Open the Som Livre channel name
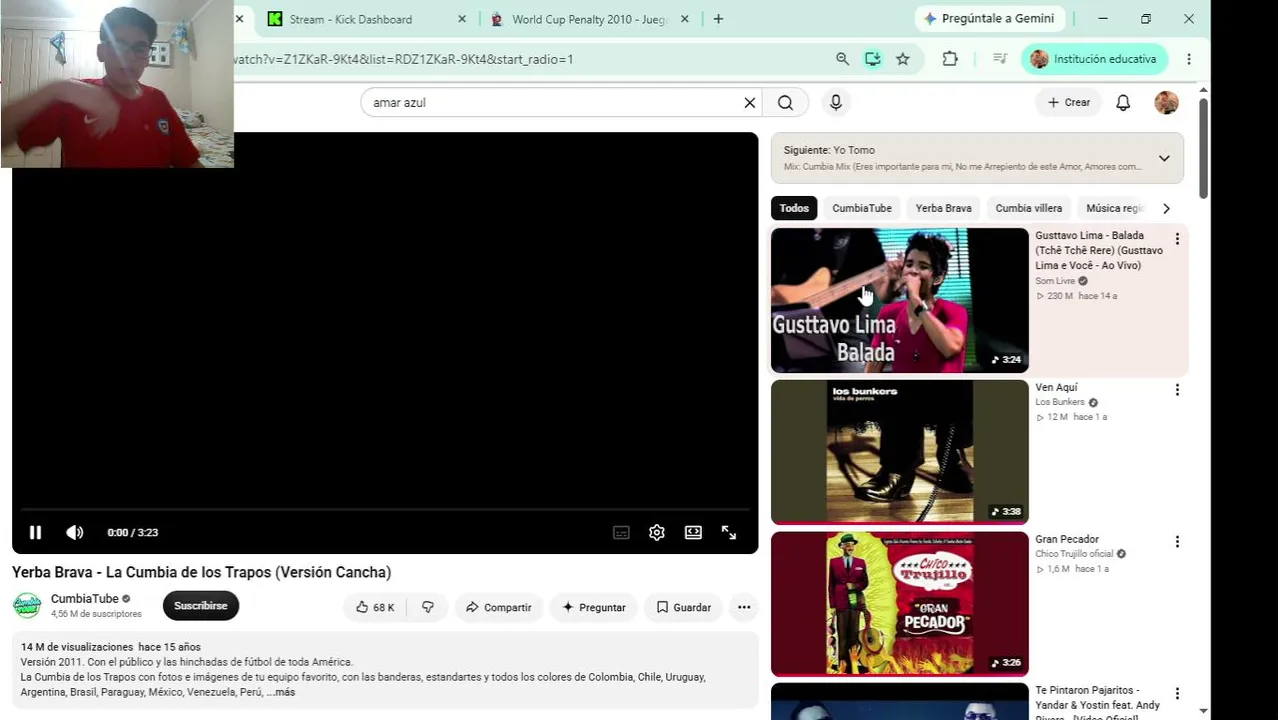1278x720 pixels. (x=1055, y=281)
